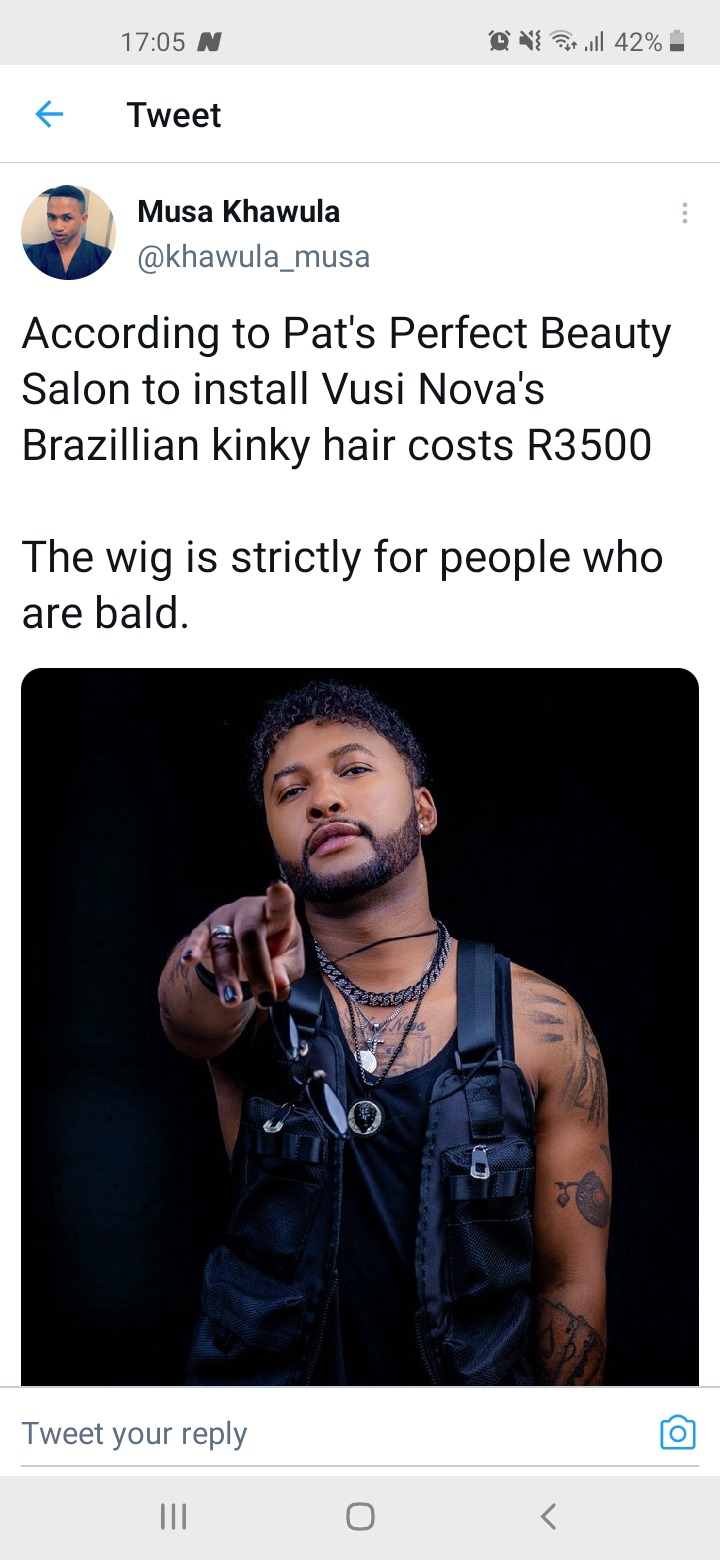Tap the Wi-Fi icon in status bar

[563, 42]
